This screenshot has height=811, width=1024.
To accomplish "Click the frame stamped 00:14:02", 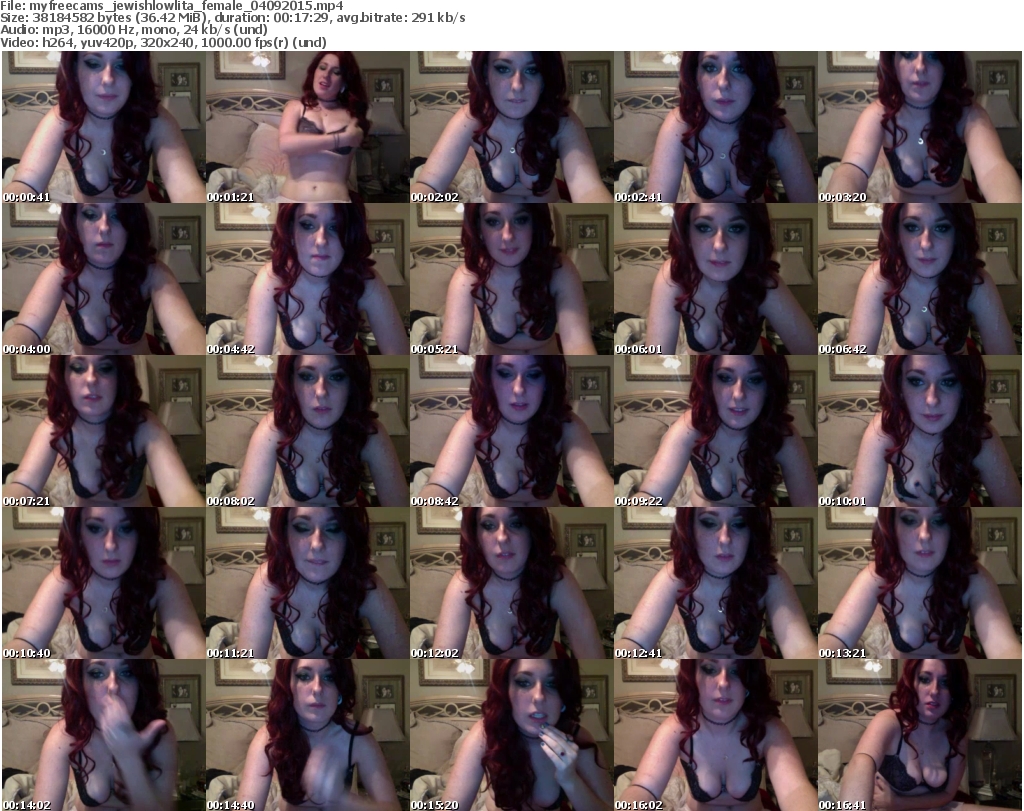I will (x=103, y=735).
